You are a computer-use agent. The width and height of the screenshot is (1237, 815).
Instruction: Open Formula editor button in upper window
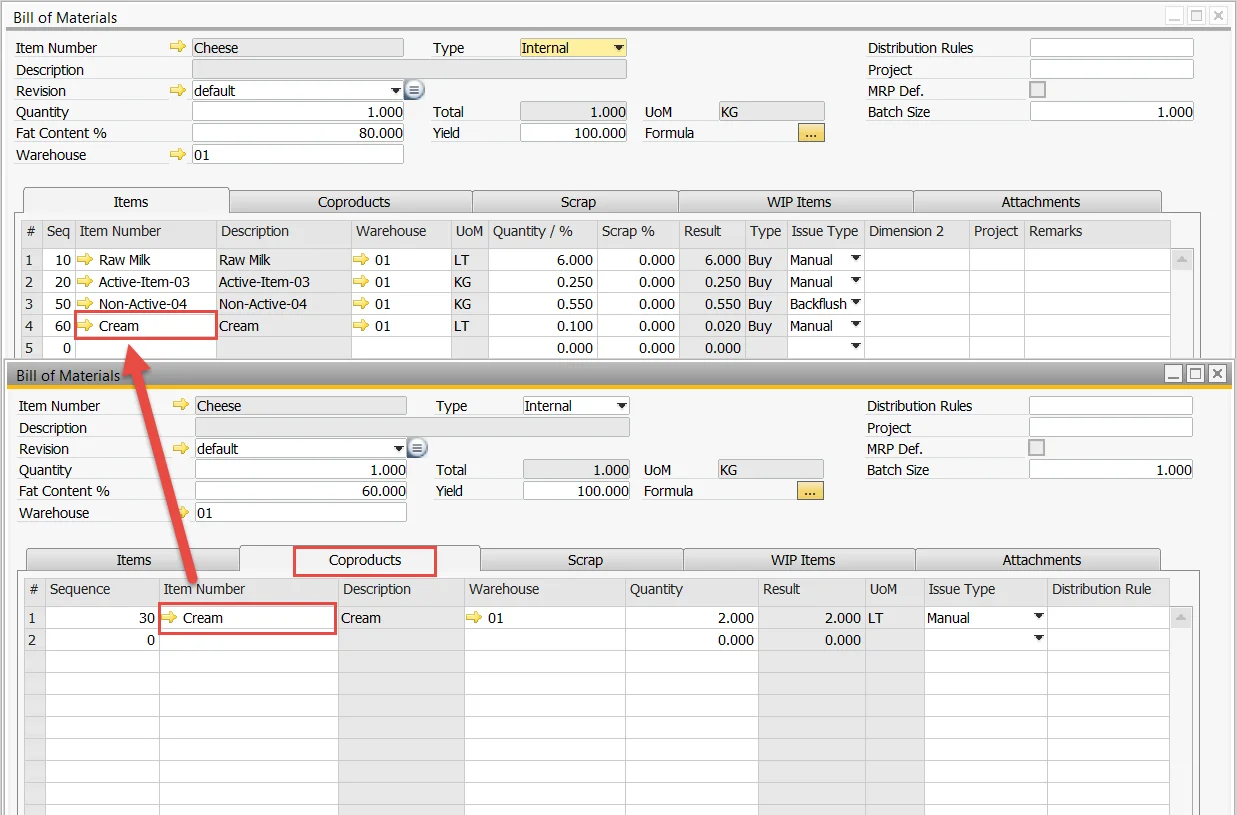click(x=811, y=132)
